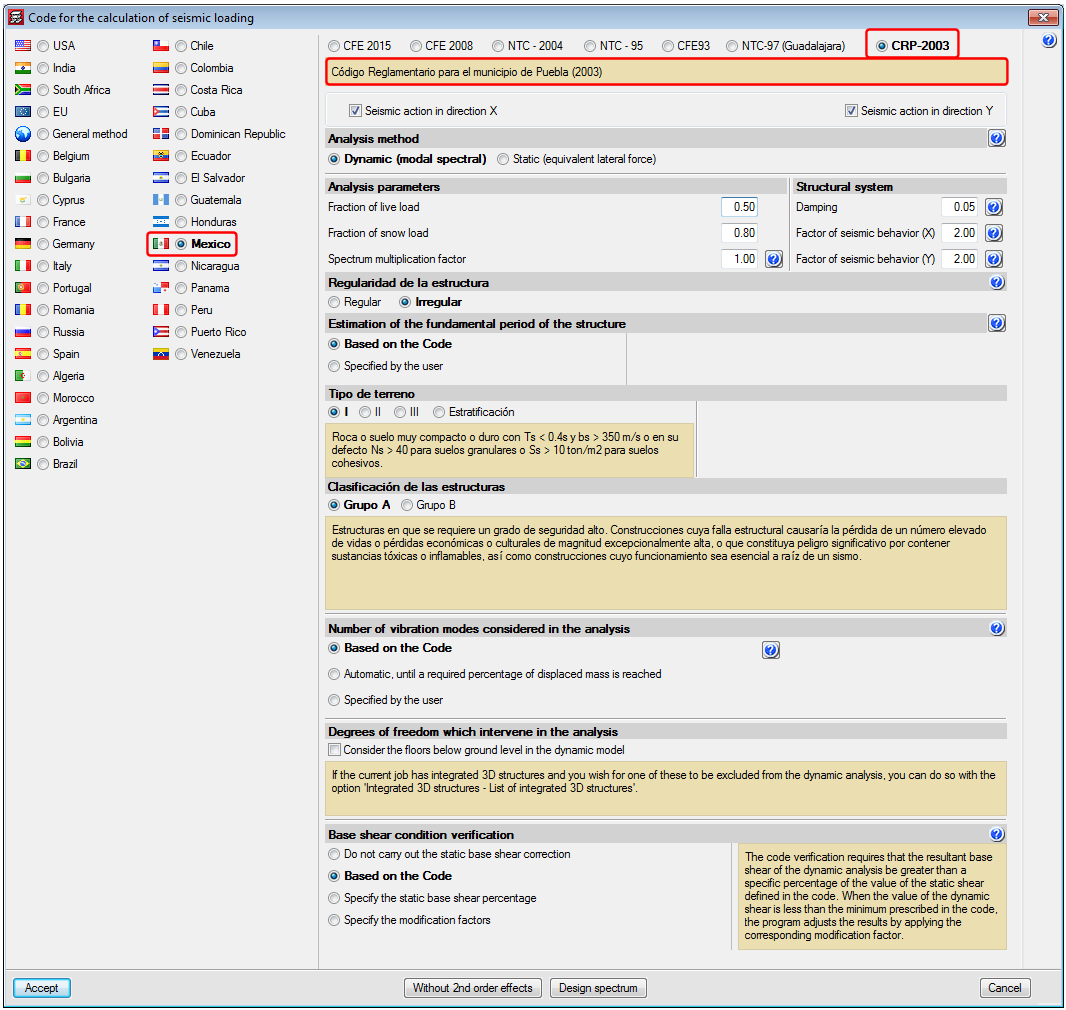This screenshot has height=1010, width=1066.
Task: Open help for Factor of seismic behavior (X)
Action: [x=993, y=233]
